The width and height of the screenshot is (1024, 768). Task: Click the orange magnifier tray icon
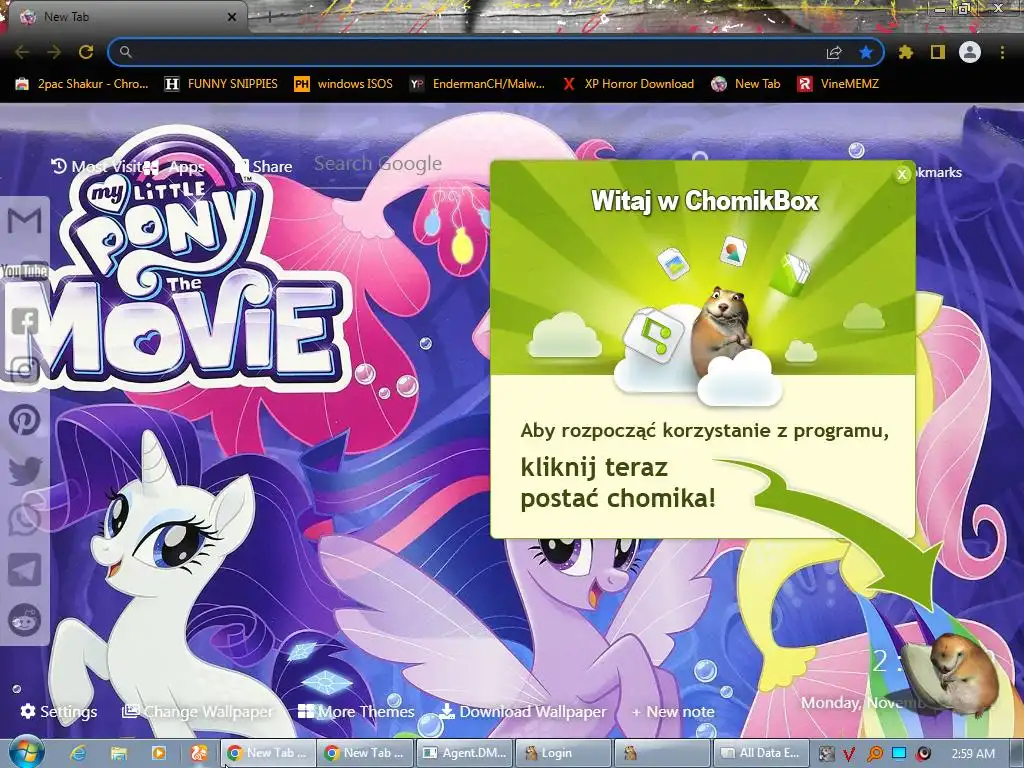tap(874, 754)
